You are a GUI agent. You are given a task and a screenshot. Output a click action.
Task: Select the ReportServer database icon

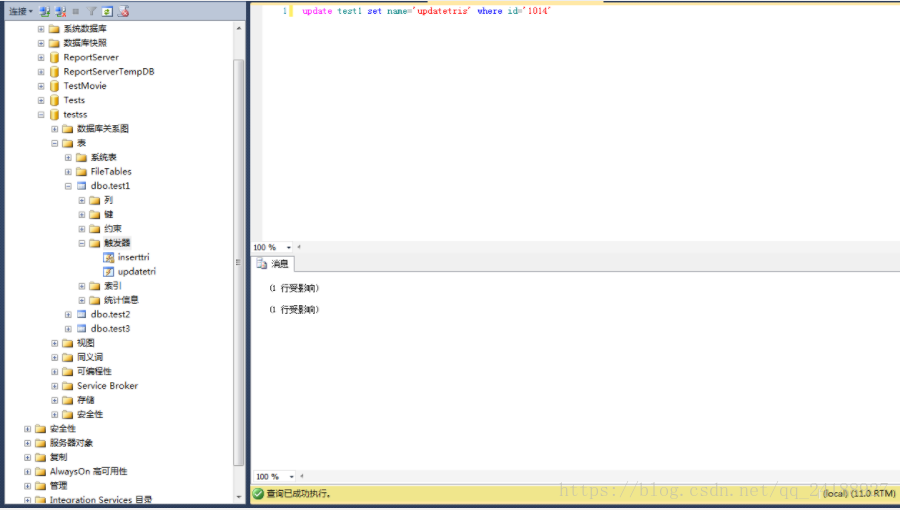(55, 57)
